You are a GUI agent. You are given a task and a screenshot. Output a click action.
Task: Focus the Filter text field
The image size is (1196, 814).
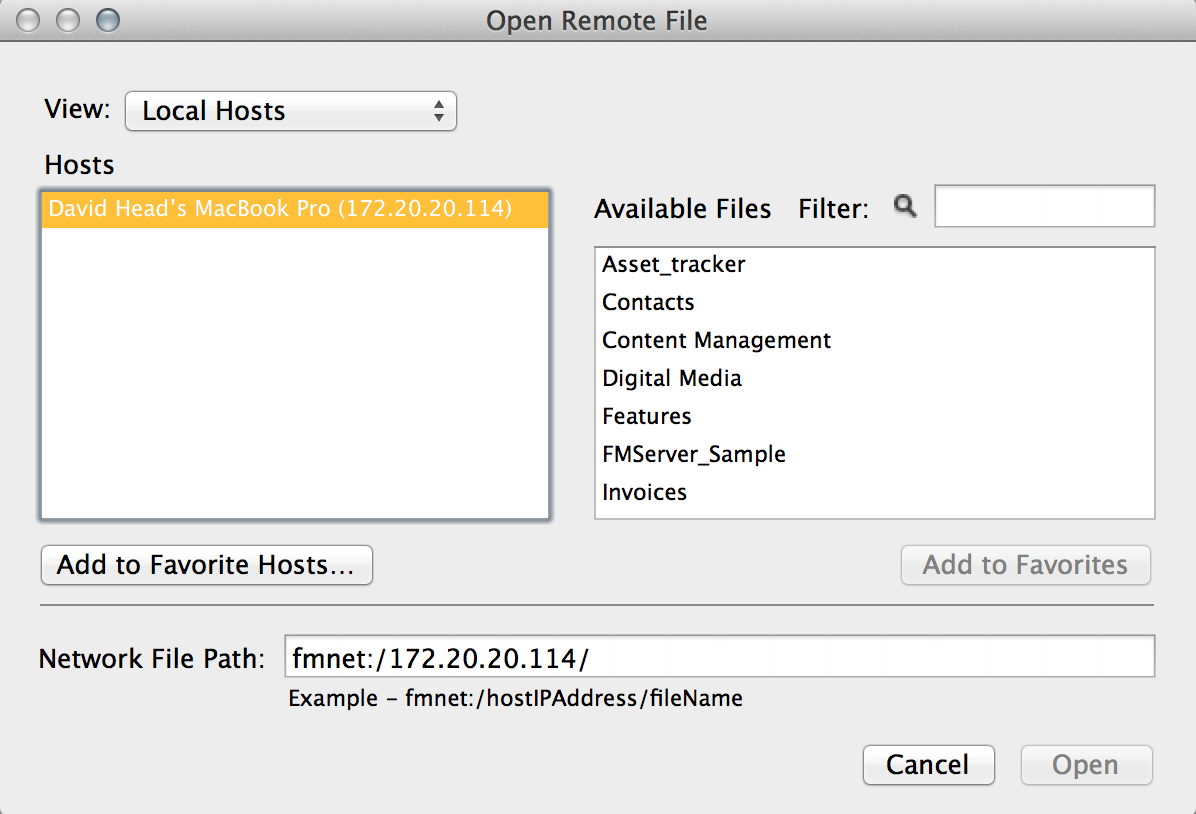point(1044,206)
